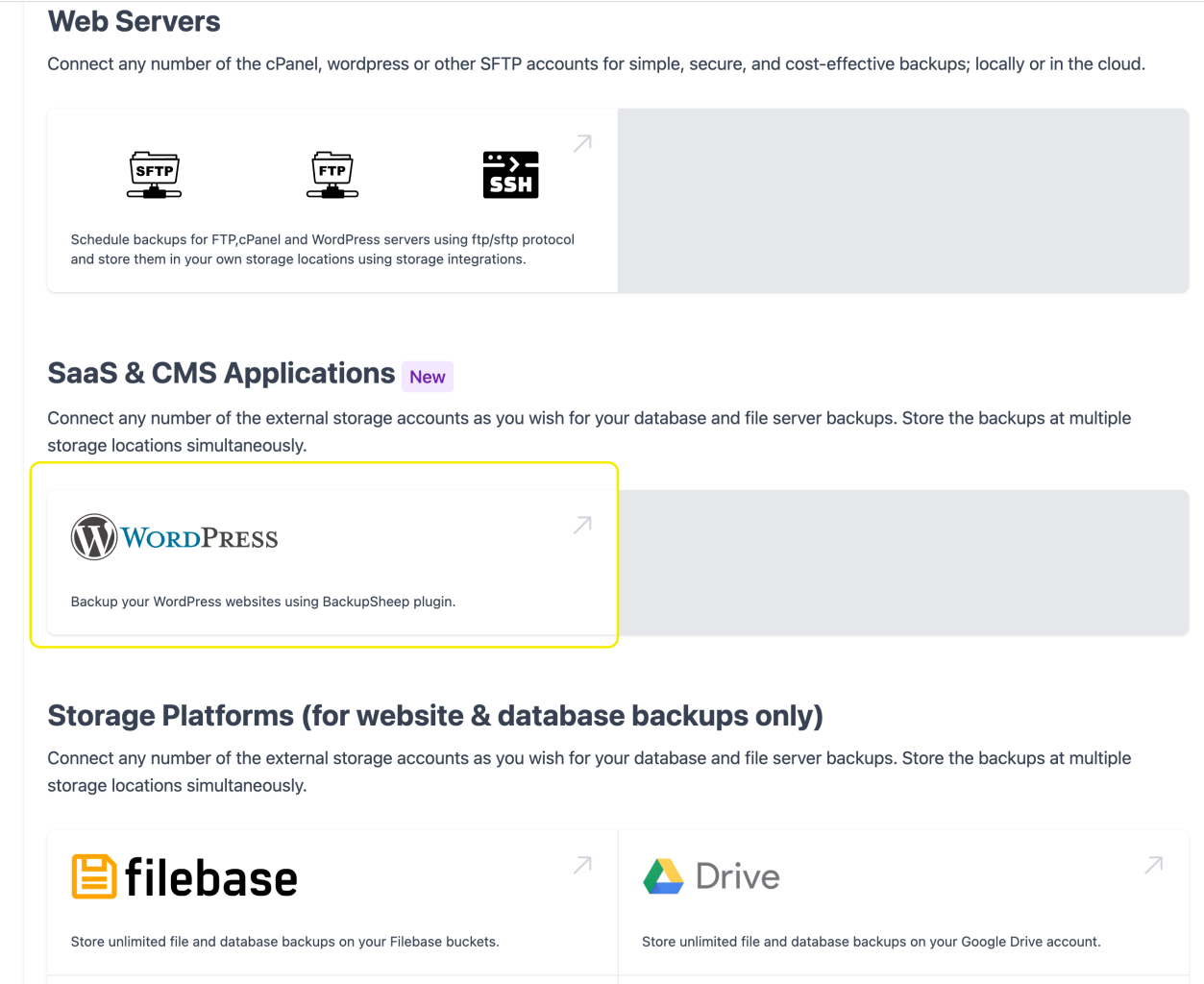Image resolution: width=1204 pixels, height=984 pixels.
Task: Click the Web Servers heading
Action: tap(135, 21)
